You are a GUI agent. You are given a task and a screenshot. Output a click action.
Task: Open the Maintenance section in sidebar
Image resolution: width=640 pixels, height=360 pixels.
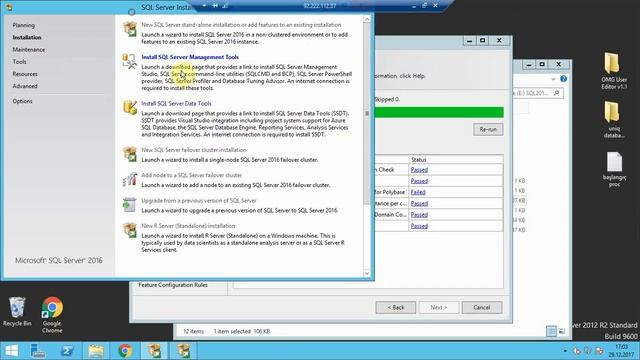coord(29,49)
